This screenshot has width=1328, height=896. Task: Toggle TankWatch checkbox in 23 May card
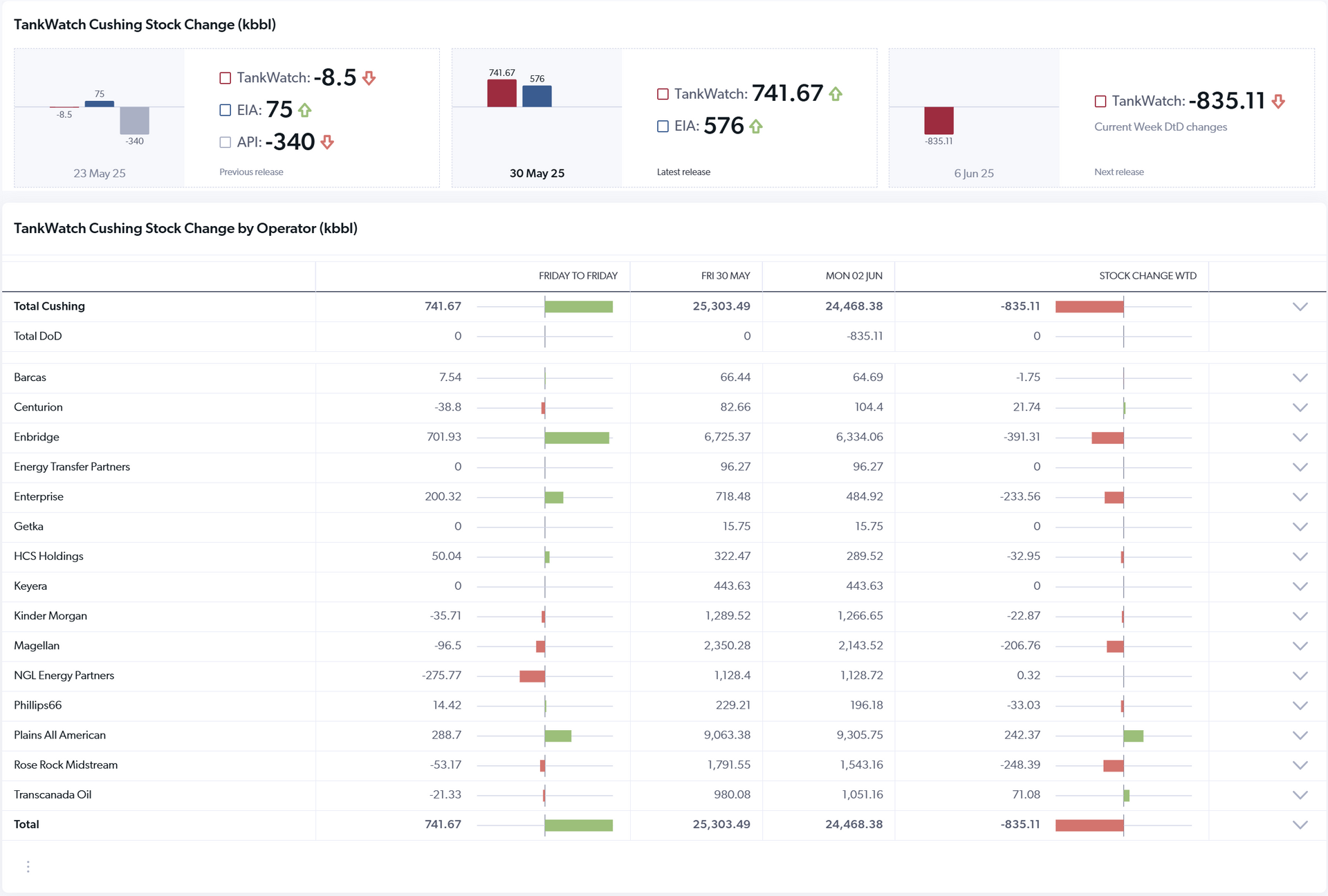pyautogui.click(x=225, y=78)
